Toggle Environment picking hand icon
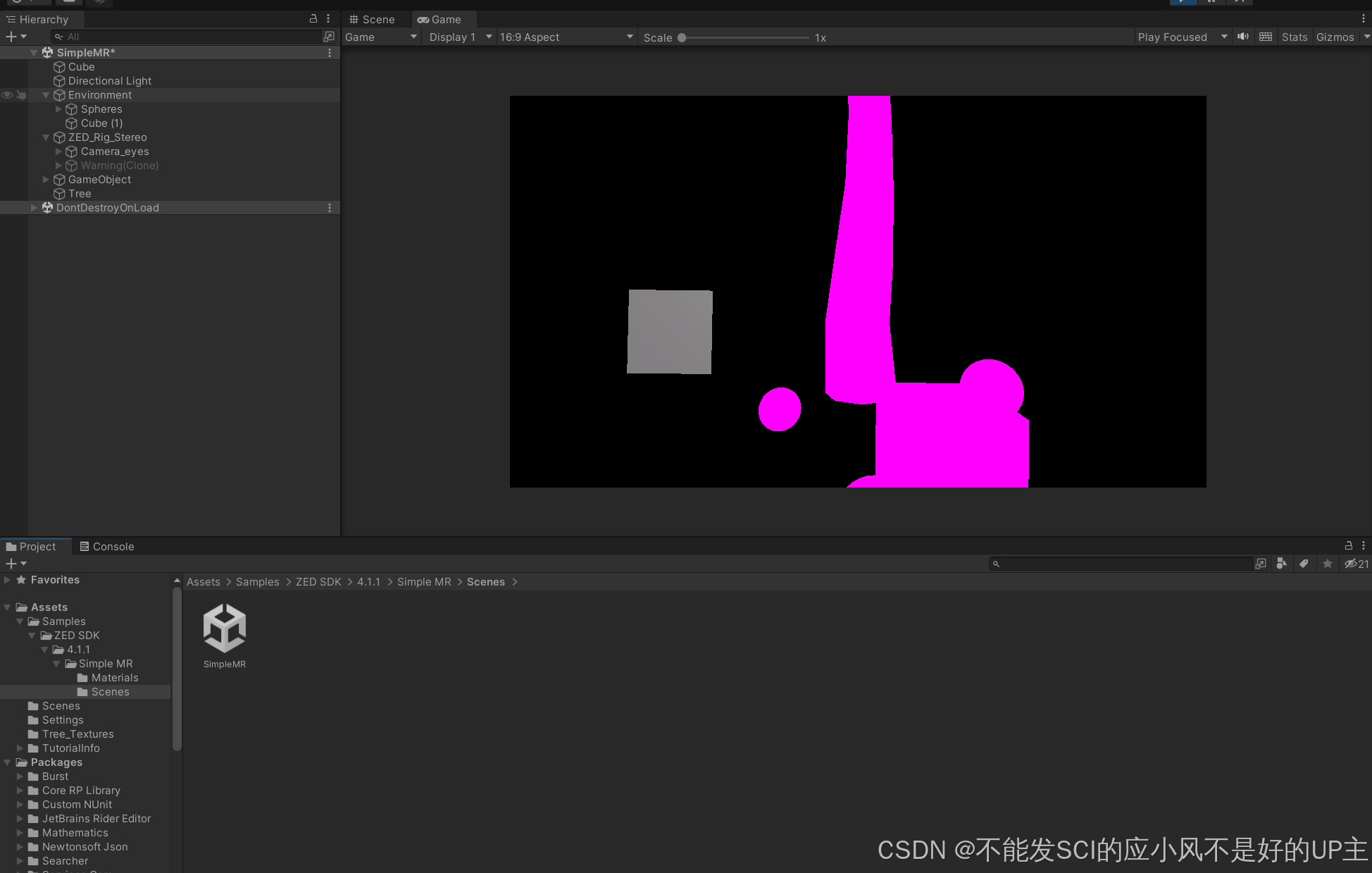This screenshot has height=873, width=1372. (x=21, y=95)
